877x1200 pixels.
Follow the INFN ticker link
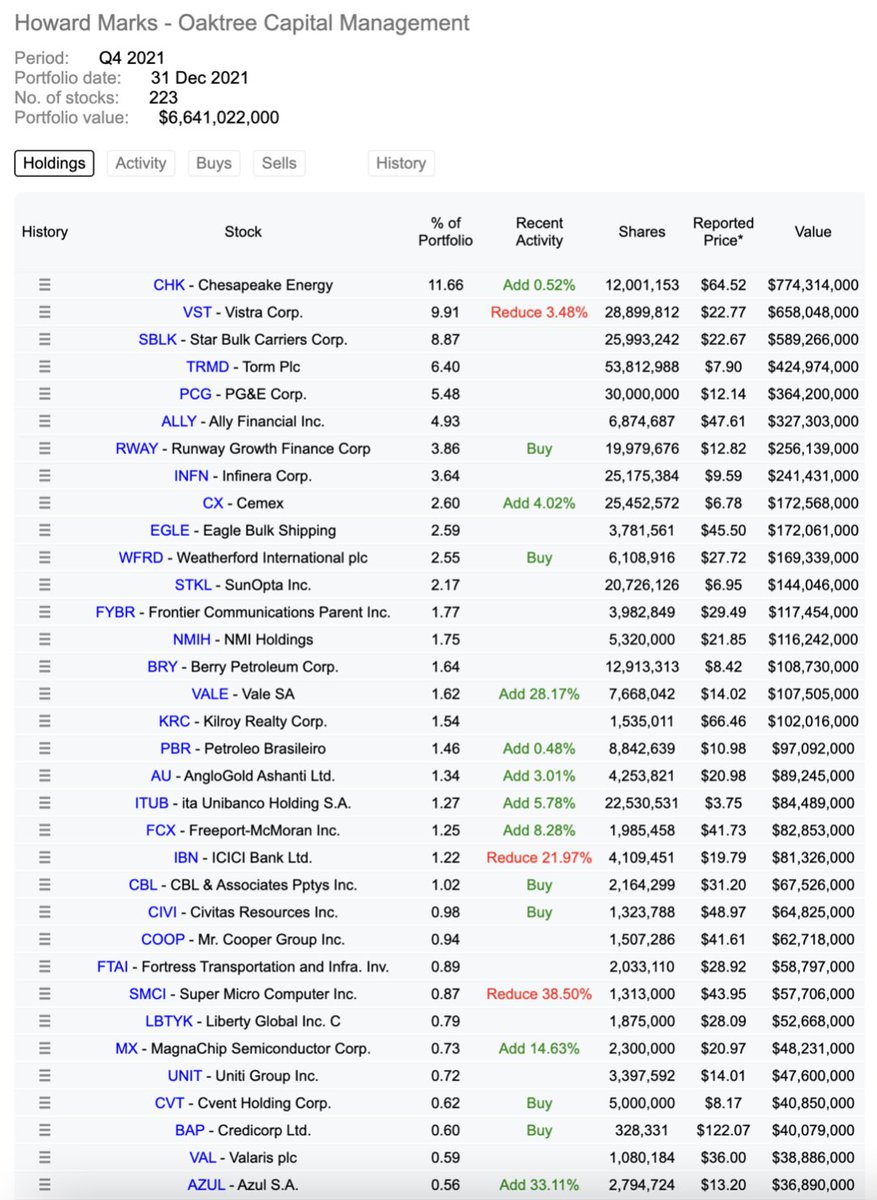(191, 476)
